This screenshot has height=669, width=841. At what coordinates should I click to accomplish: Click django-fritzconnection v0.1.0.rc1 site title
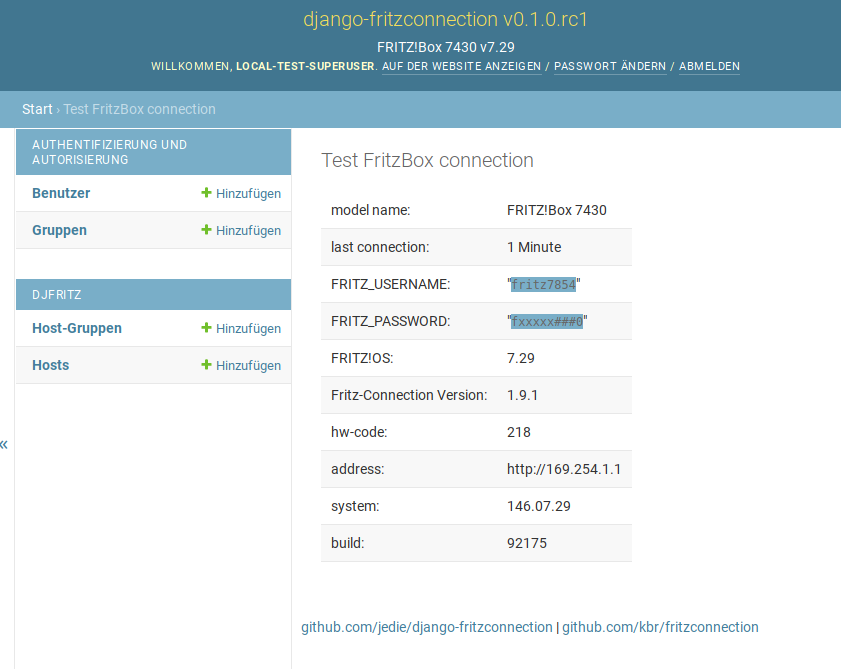coord(445,19)
